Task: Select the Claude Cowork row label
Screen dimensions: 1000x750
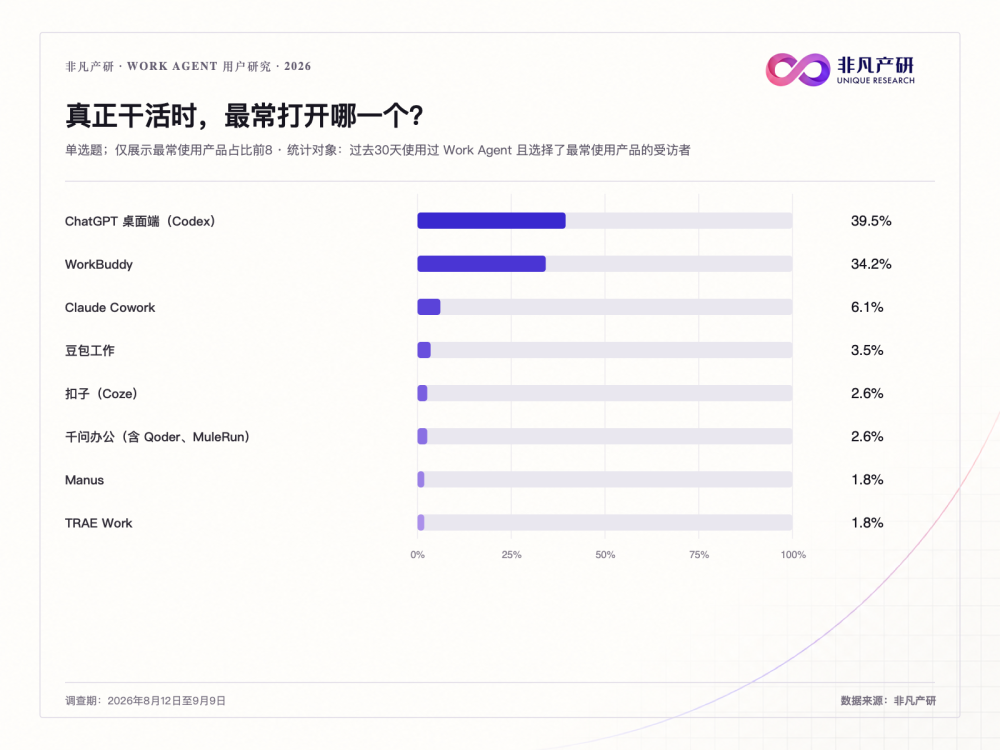Action: pyautogui.click(x=110, y=307)
